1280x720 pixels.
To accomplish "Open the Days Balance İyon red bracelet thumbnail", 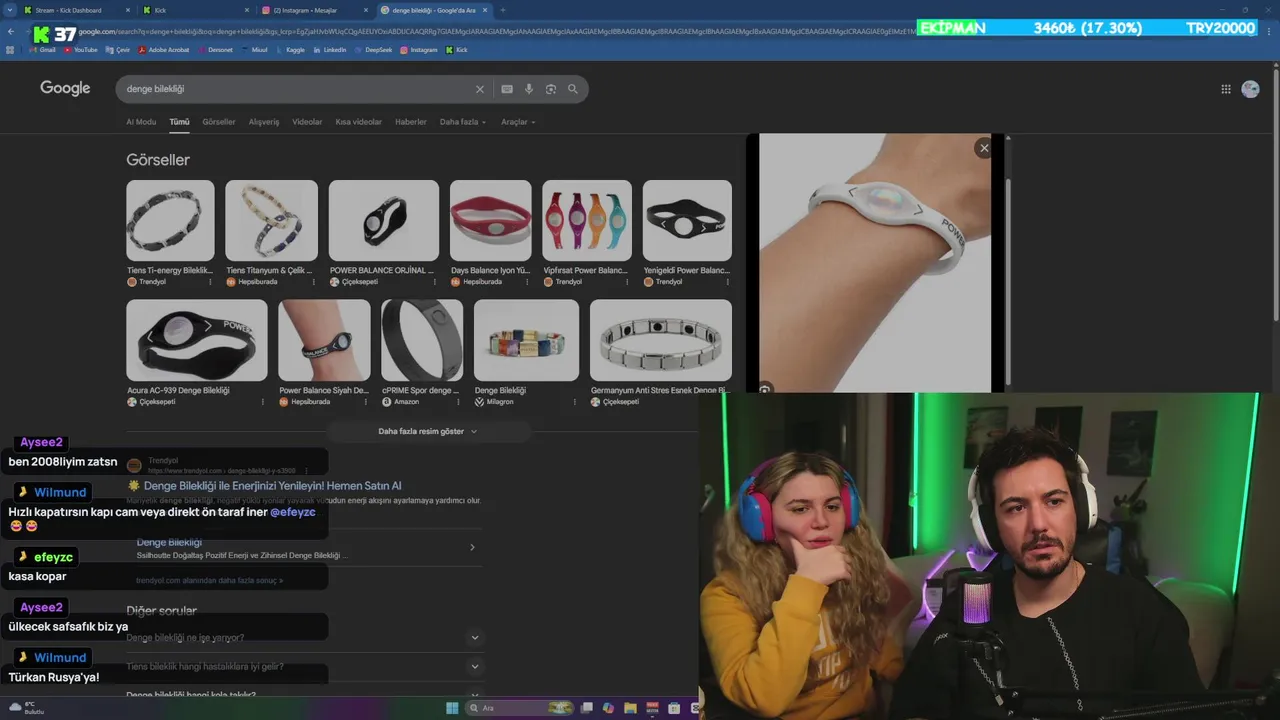I will point(490,220).
